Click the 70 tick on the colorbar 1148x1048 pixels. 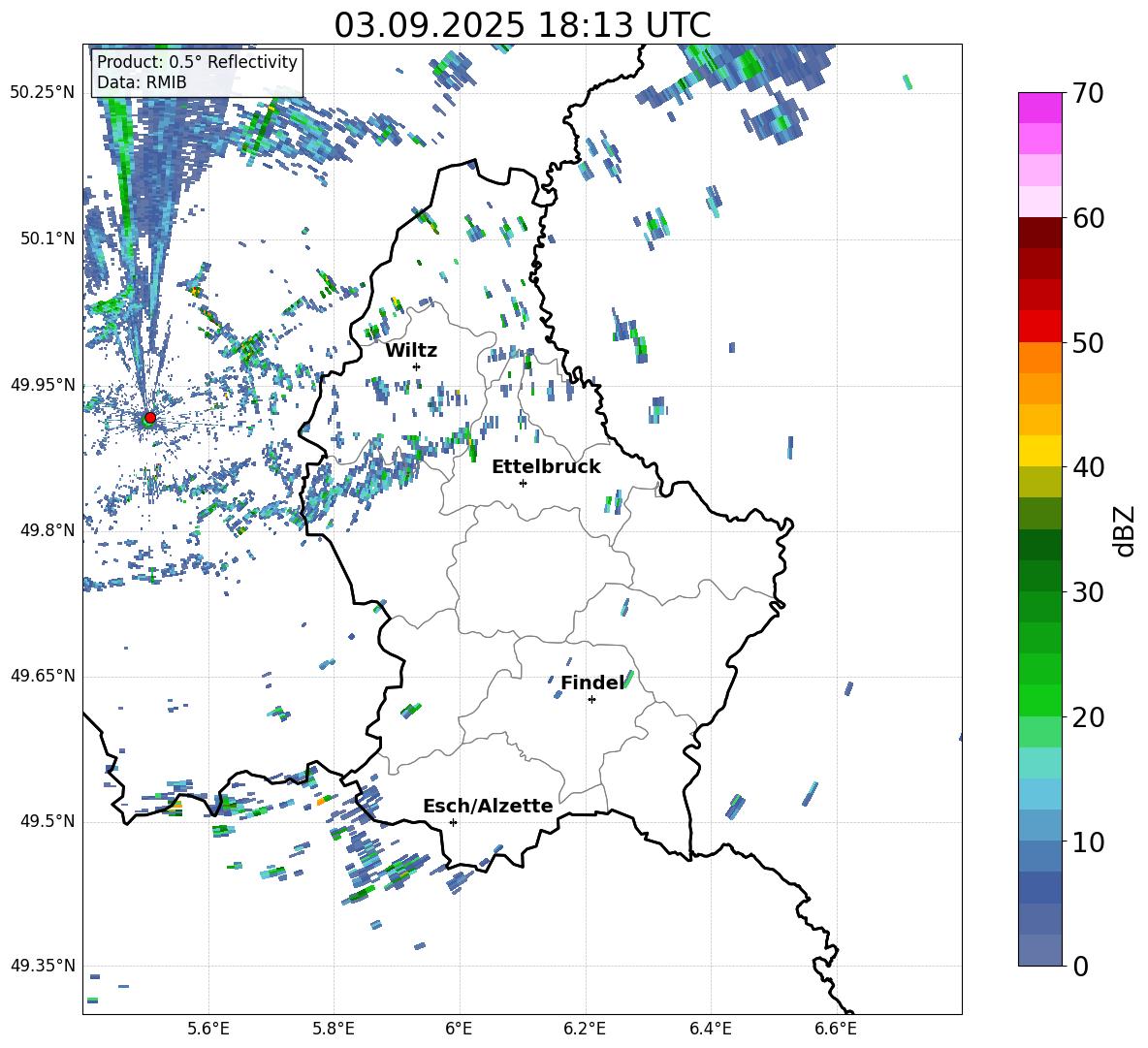1089,94
